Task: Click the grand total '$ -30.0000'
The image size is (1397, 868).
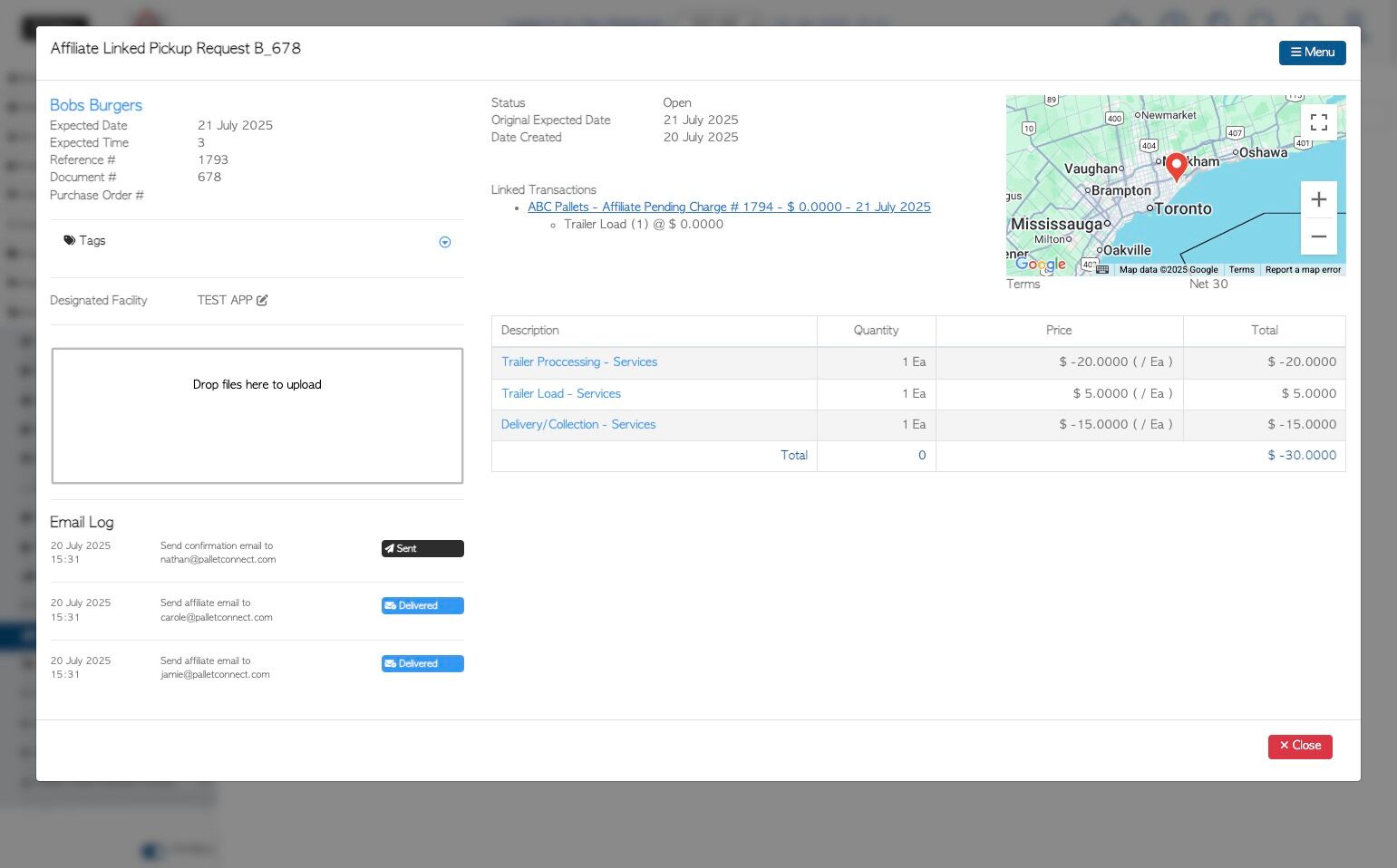Action: click(x=1302, y=455)
